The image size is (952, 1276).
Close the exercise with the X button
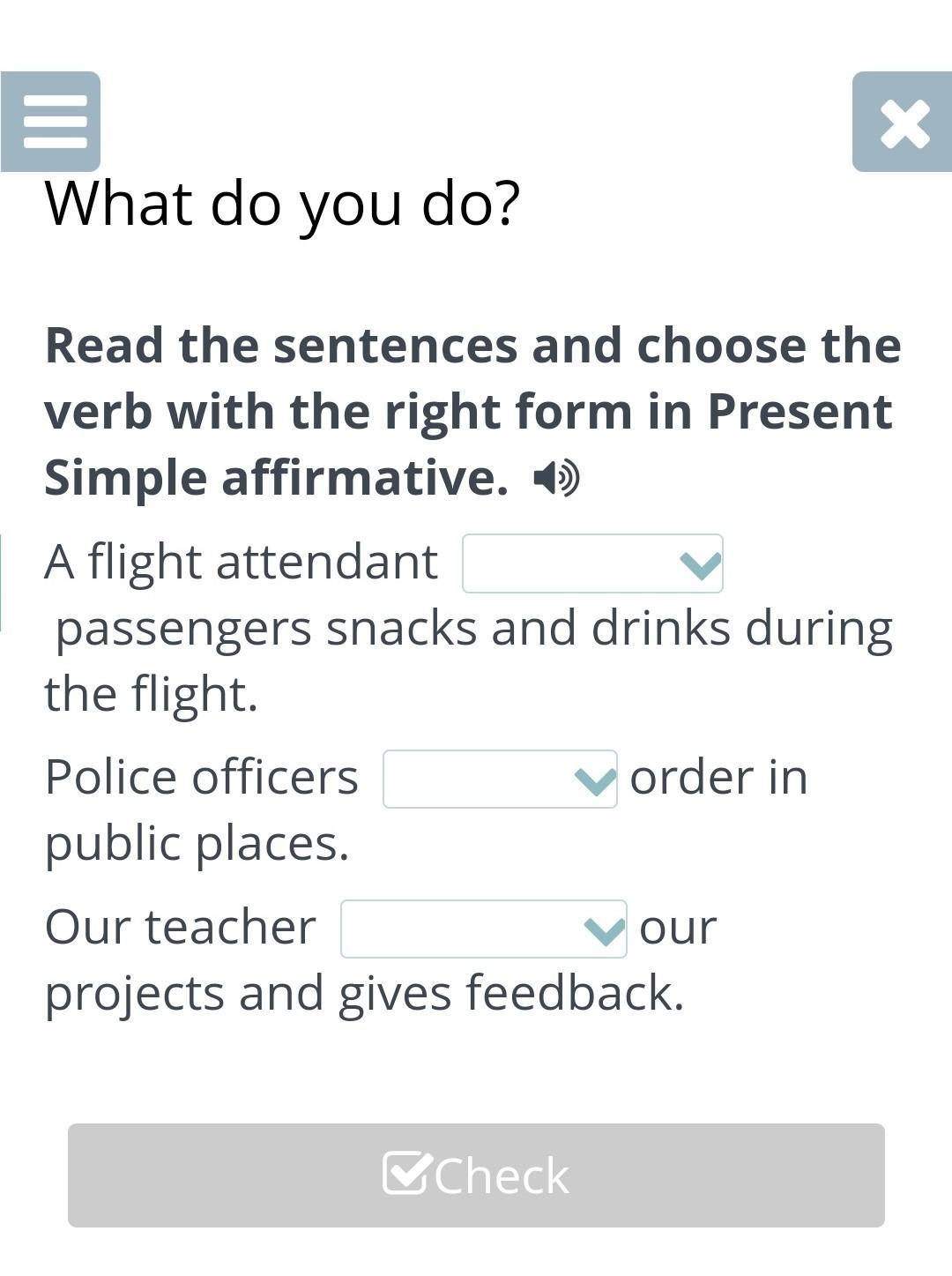pyautogui.click(x=903, y=123)
